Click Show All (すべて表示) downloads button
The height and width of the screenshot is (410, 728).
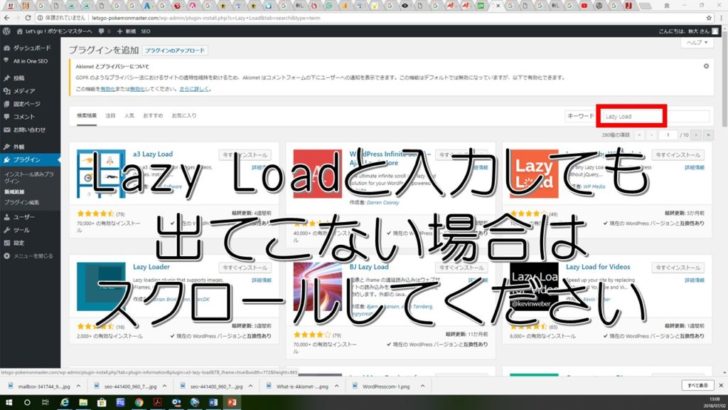click(x=697, y=385)
